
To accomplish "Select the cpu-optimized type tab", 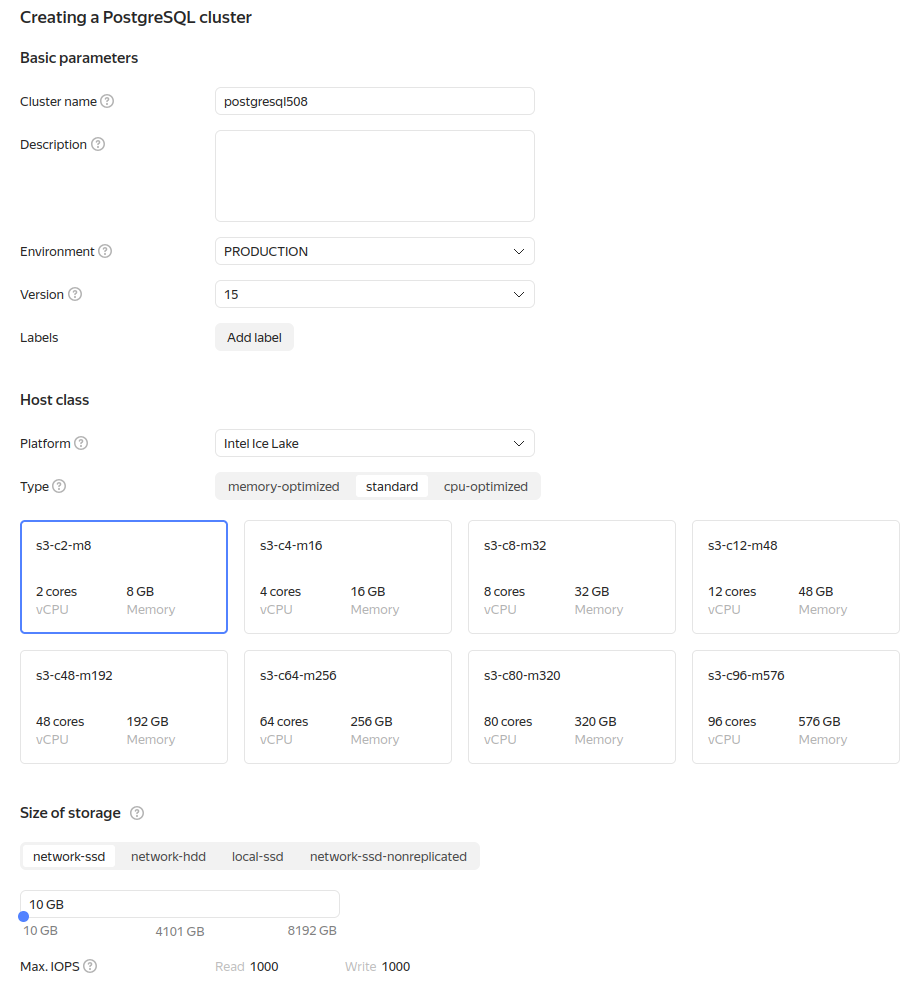I will coord(485,486).
